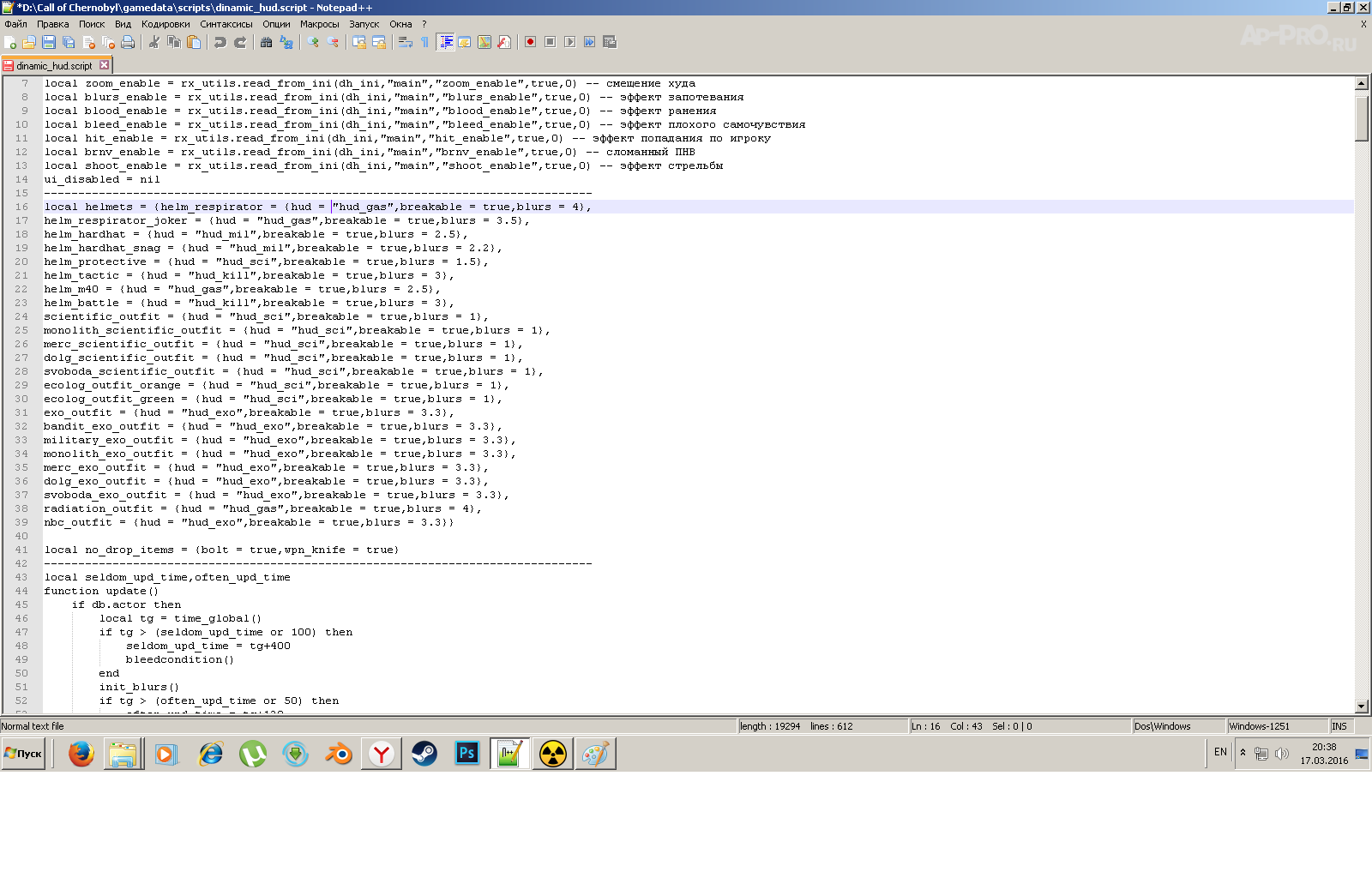Toggle INS insert mode in status bar
The image size is (1372, 878).
[x=1339, y=726]
